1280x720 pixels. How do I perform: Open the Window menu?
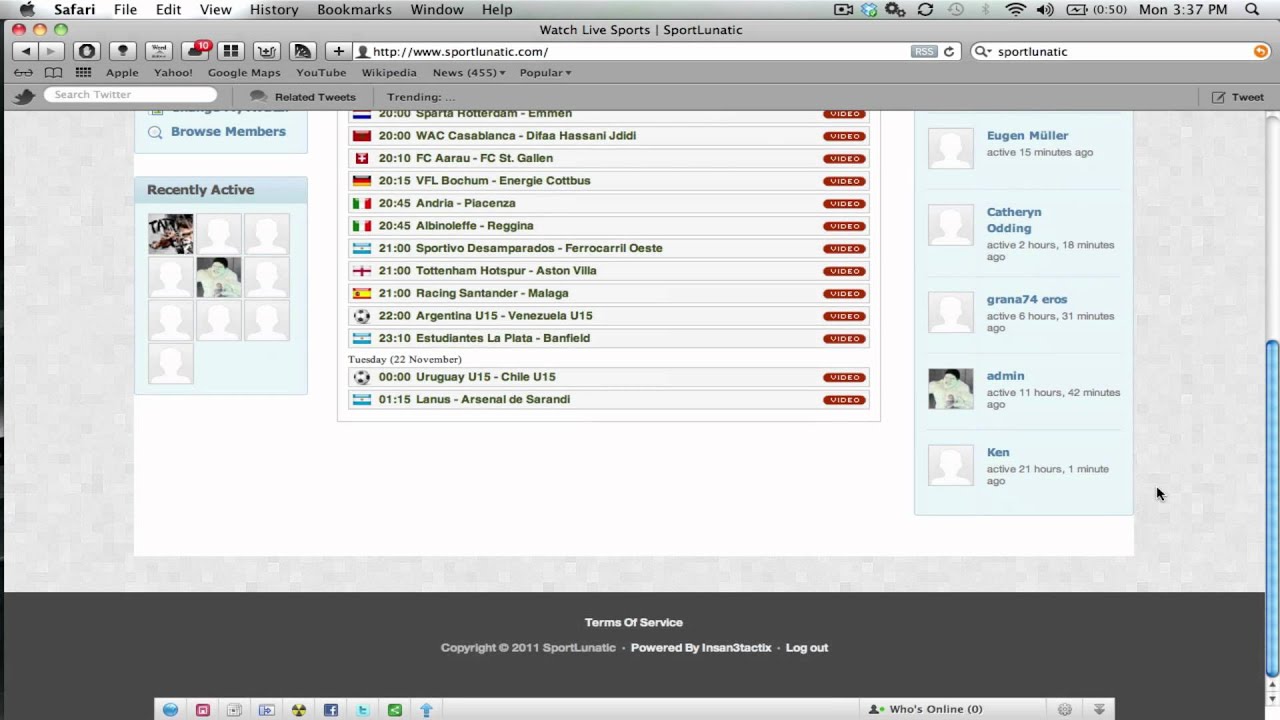[x=437, y=9]
